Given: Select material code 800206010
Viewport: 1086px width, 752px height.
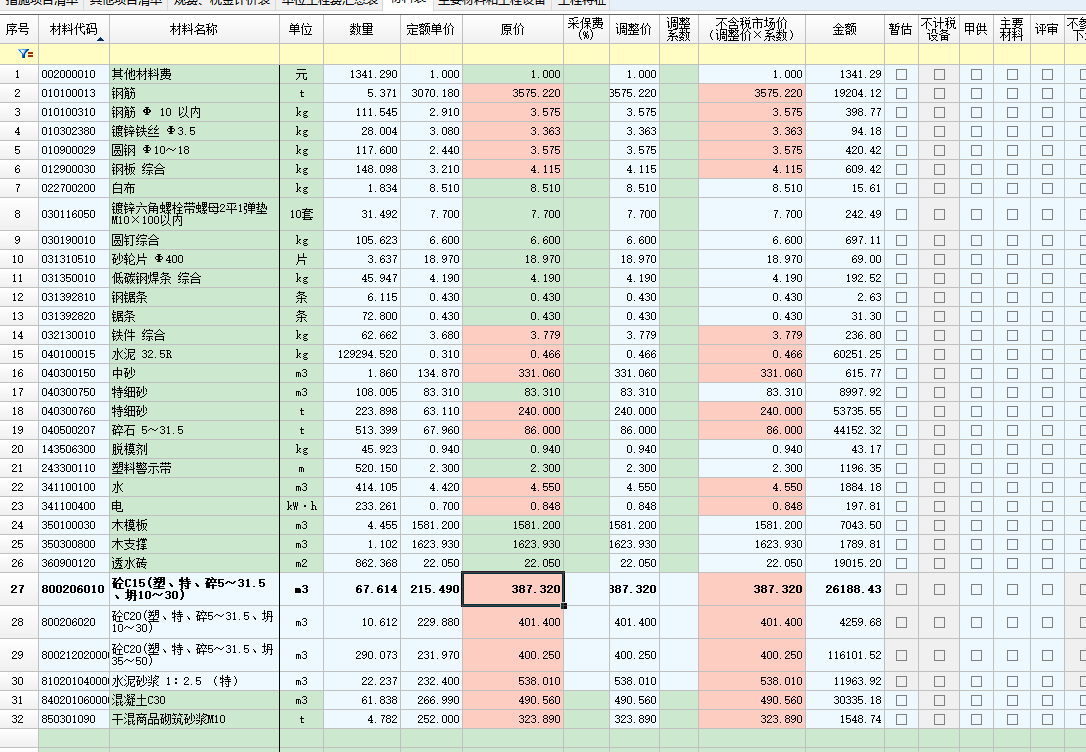Looking at the screenshot, I should [73, 589].
